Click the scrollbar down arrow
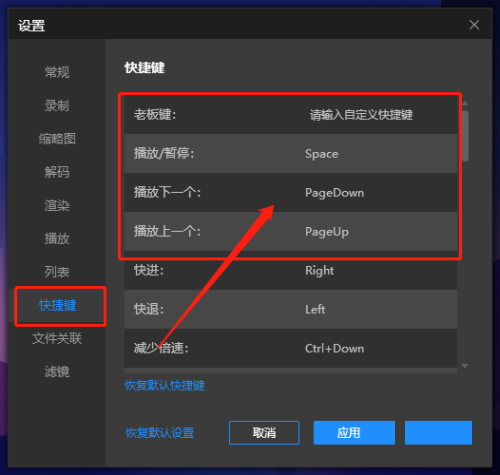500x475 pixels. (x=465, y=366)
